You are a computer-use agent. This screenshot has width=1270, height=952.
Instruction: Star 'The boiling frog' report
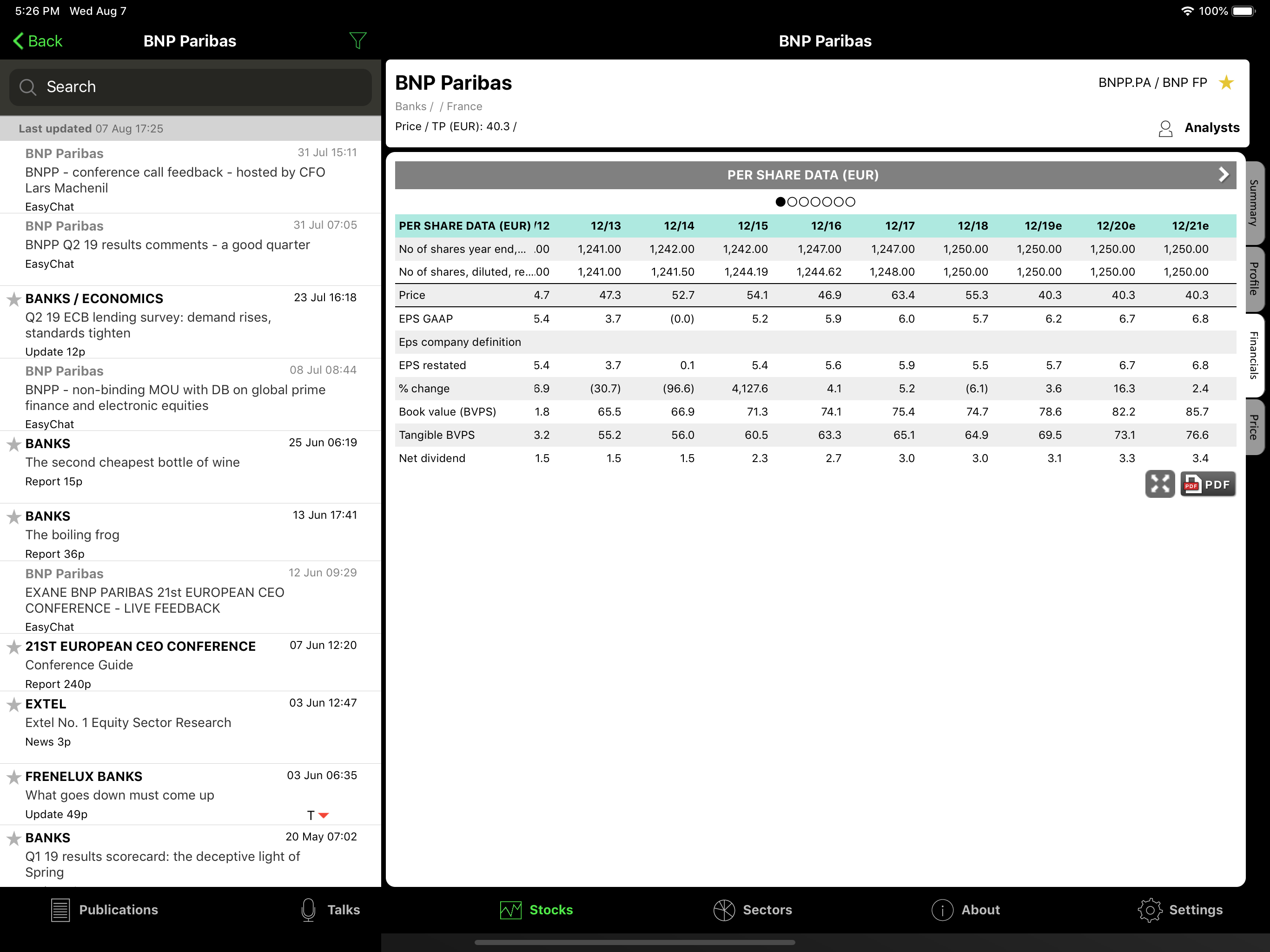(x=14, y=517)
